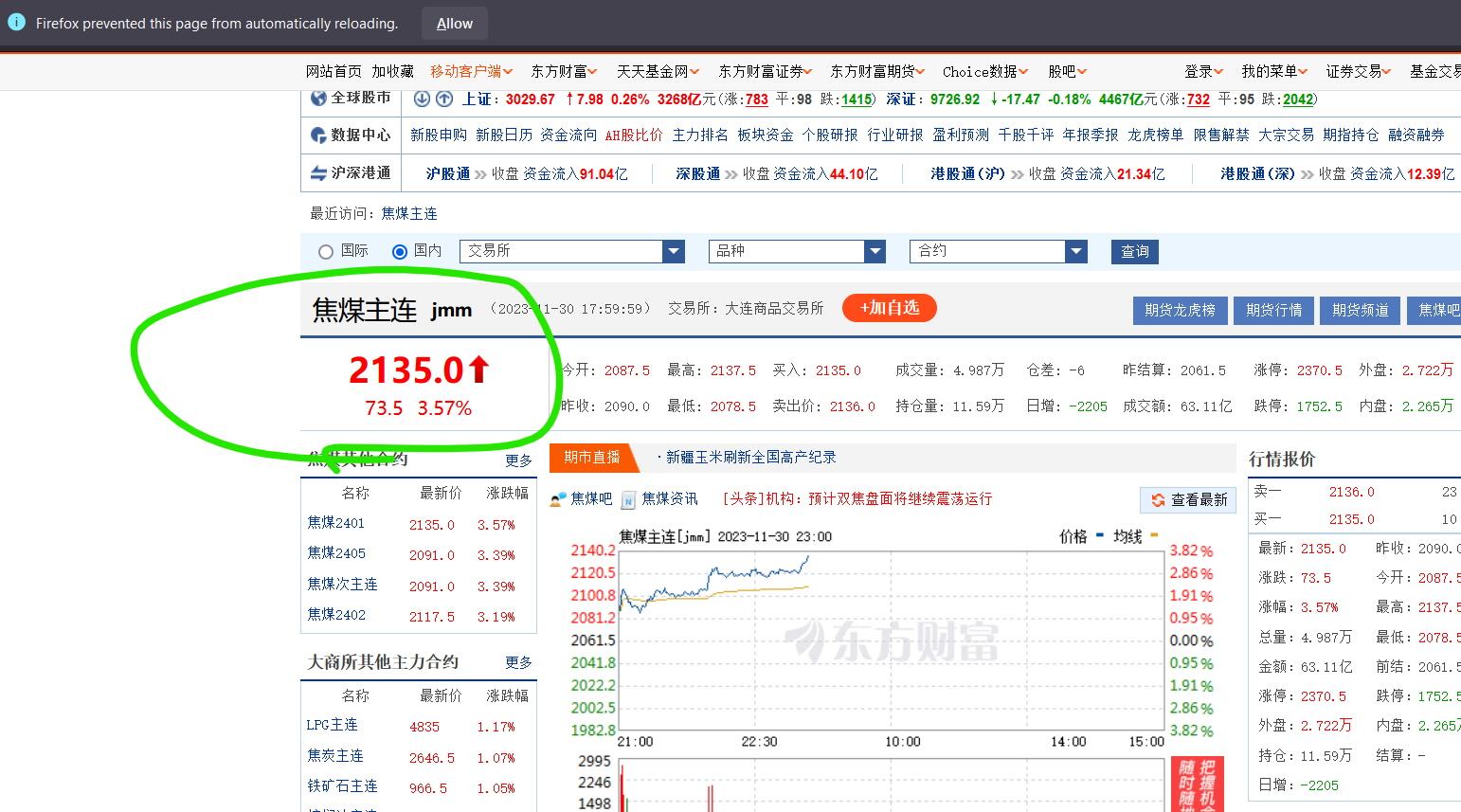Open the AH股比价 link

[634, 135]
